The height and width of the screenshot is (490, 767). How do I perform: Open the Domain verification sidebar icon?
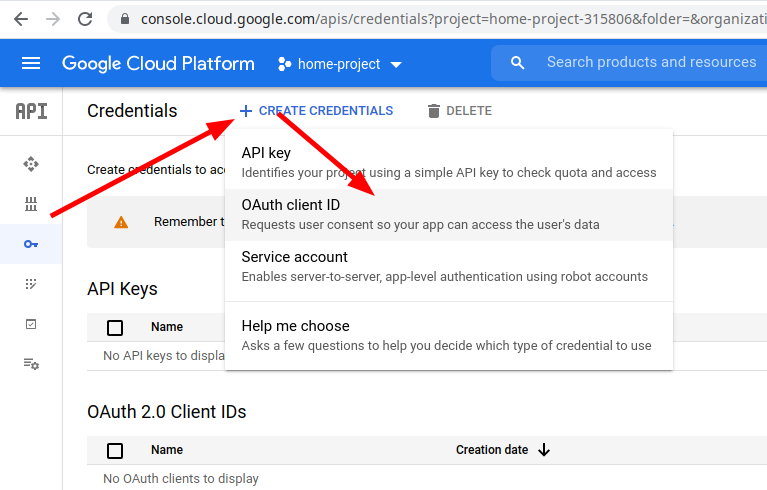[x=31, y=324]
